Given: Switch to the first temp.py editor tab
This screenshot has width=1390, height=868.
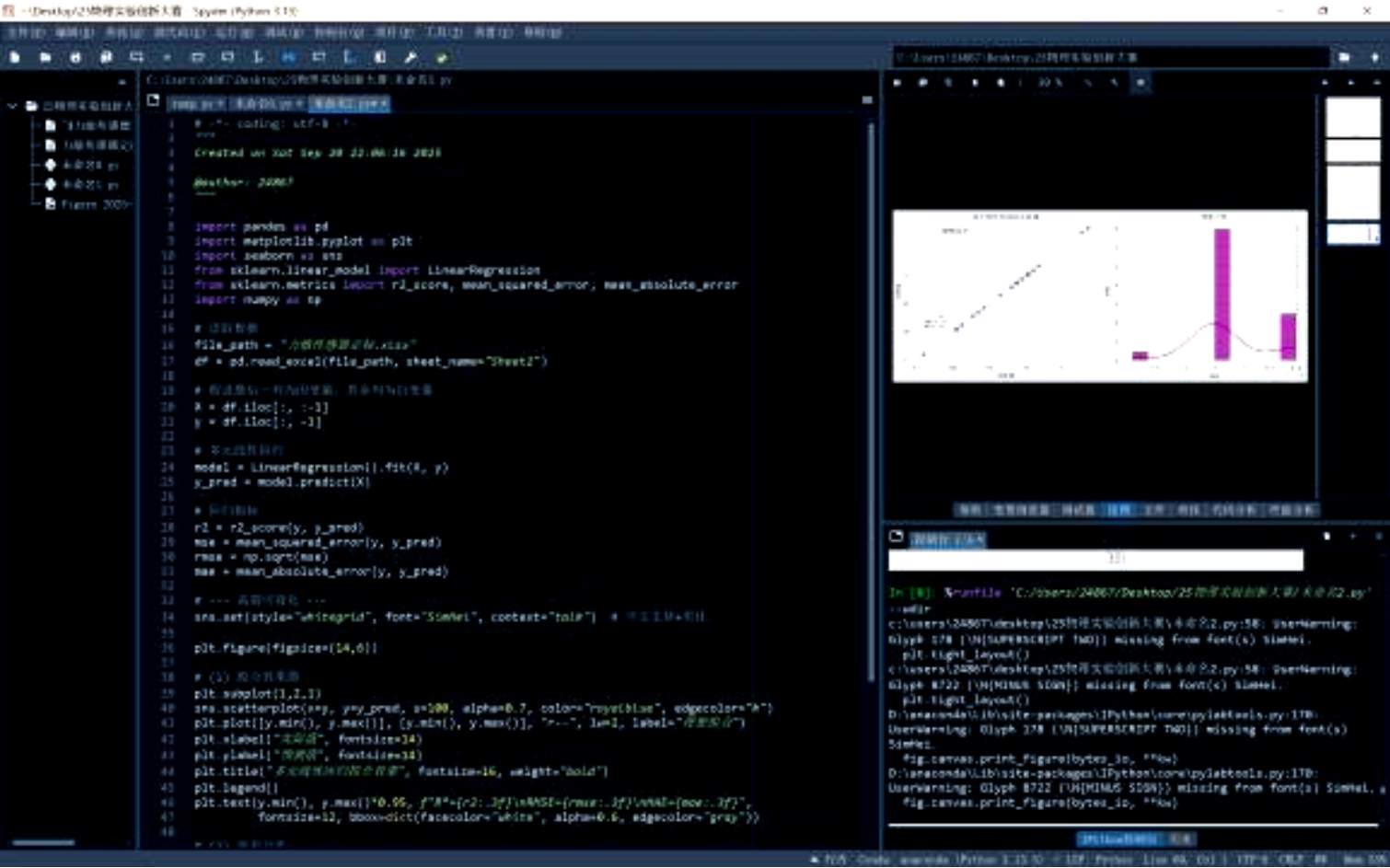Looking at the screenshot, I should (x=198, y=104).
